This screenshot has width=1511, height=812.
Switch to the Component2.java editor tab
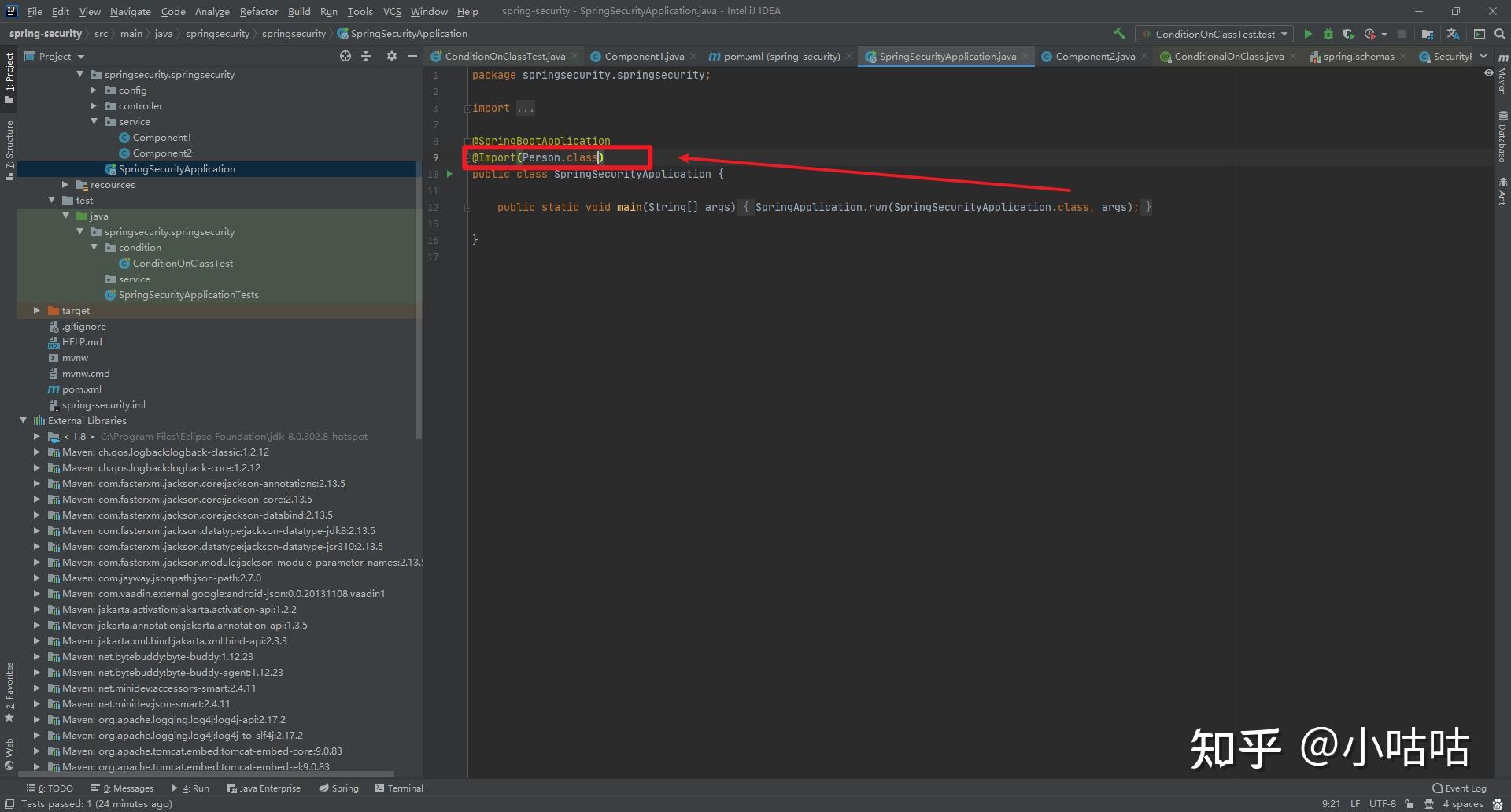[1095, 57]
